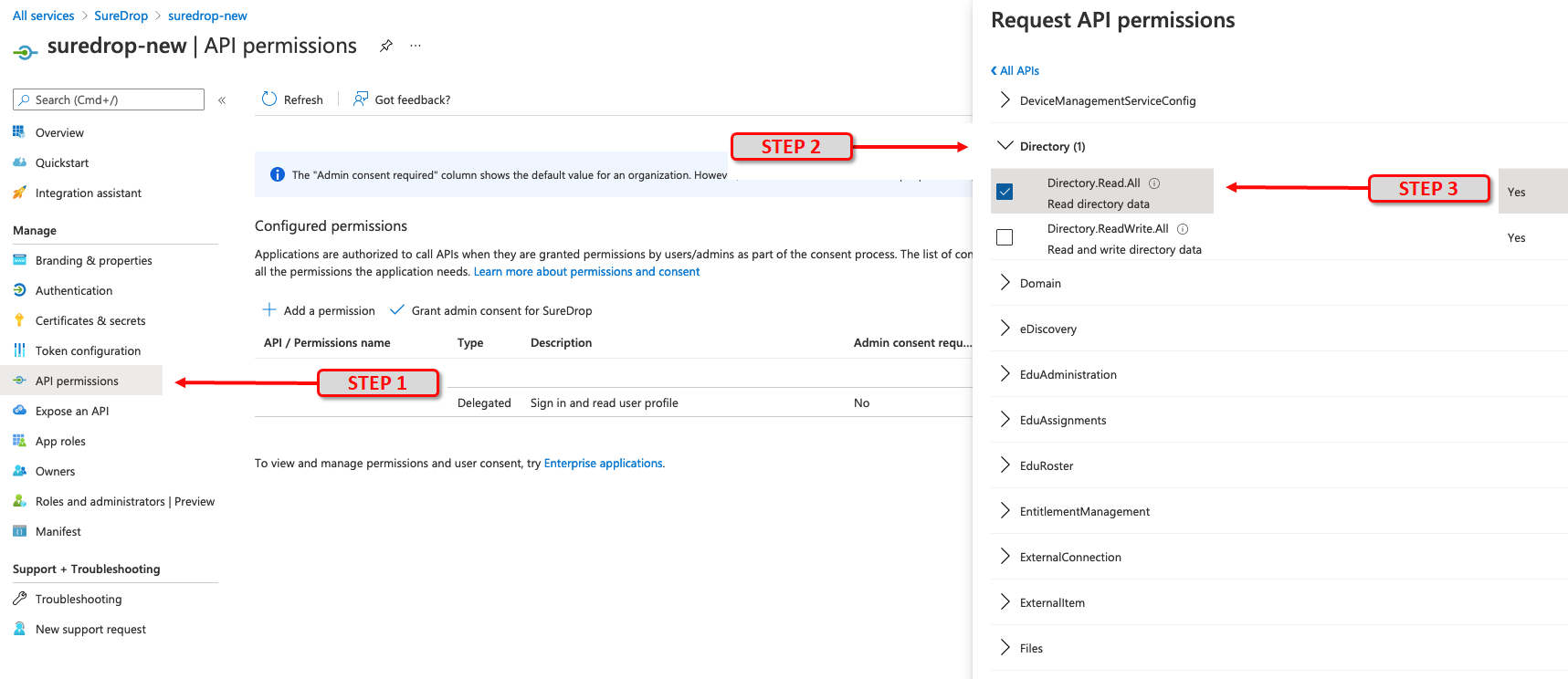Pin the suredrop-new page with pin icon
The height and width of the screenshot is (679, 1568).
(x=386, y=46)
